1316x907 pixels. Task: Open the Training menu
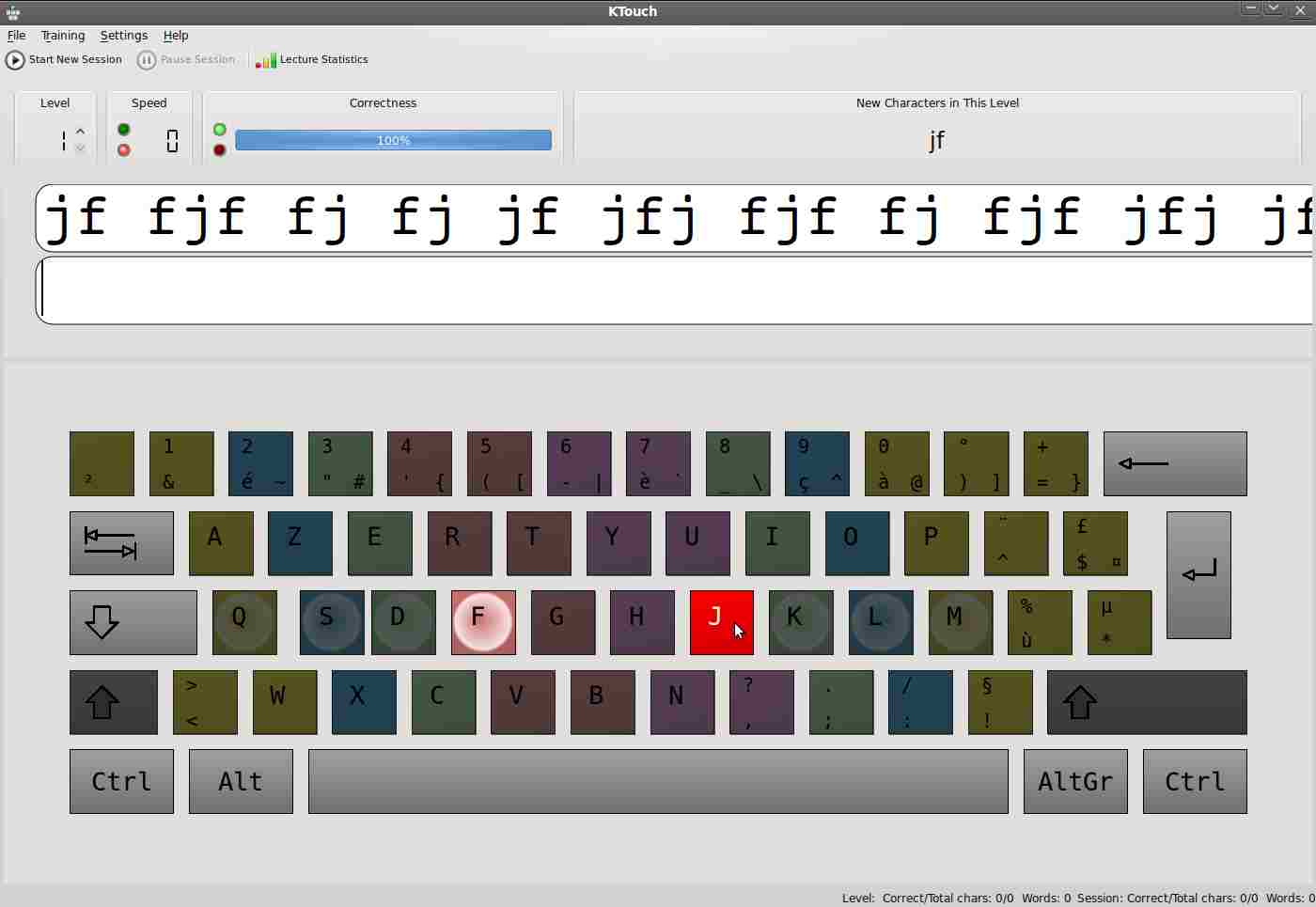pyautogui.click(x=63, y=35)
